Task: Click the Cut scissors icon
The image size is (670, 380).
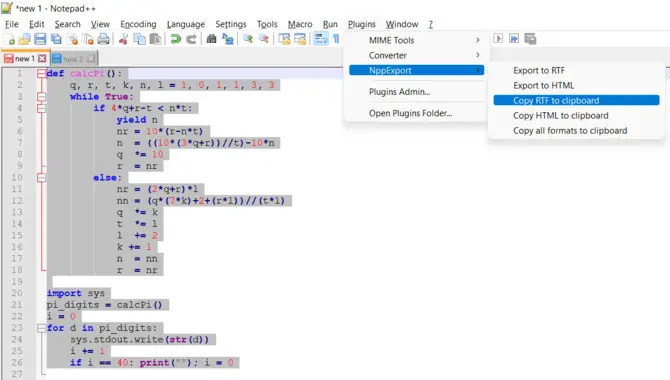Action: click(123, 39)
